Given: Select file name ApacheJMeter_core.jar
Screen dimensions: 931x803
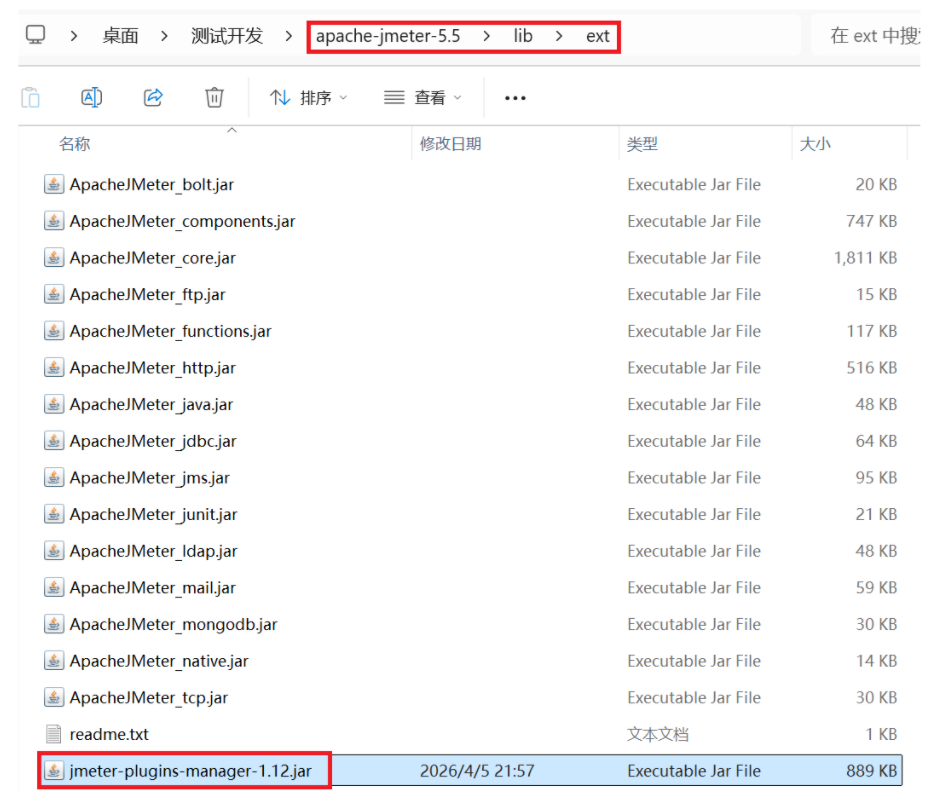Looking at the screenshot, I should [x=153, y=258].
